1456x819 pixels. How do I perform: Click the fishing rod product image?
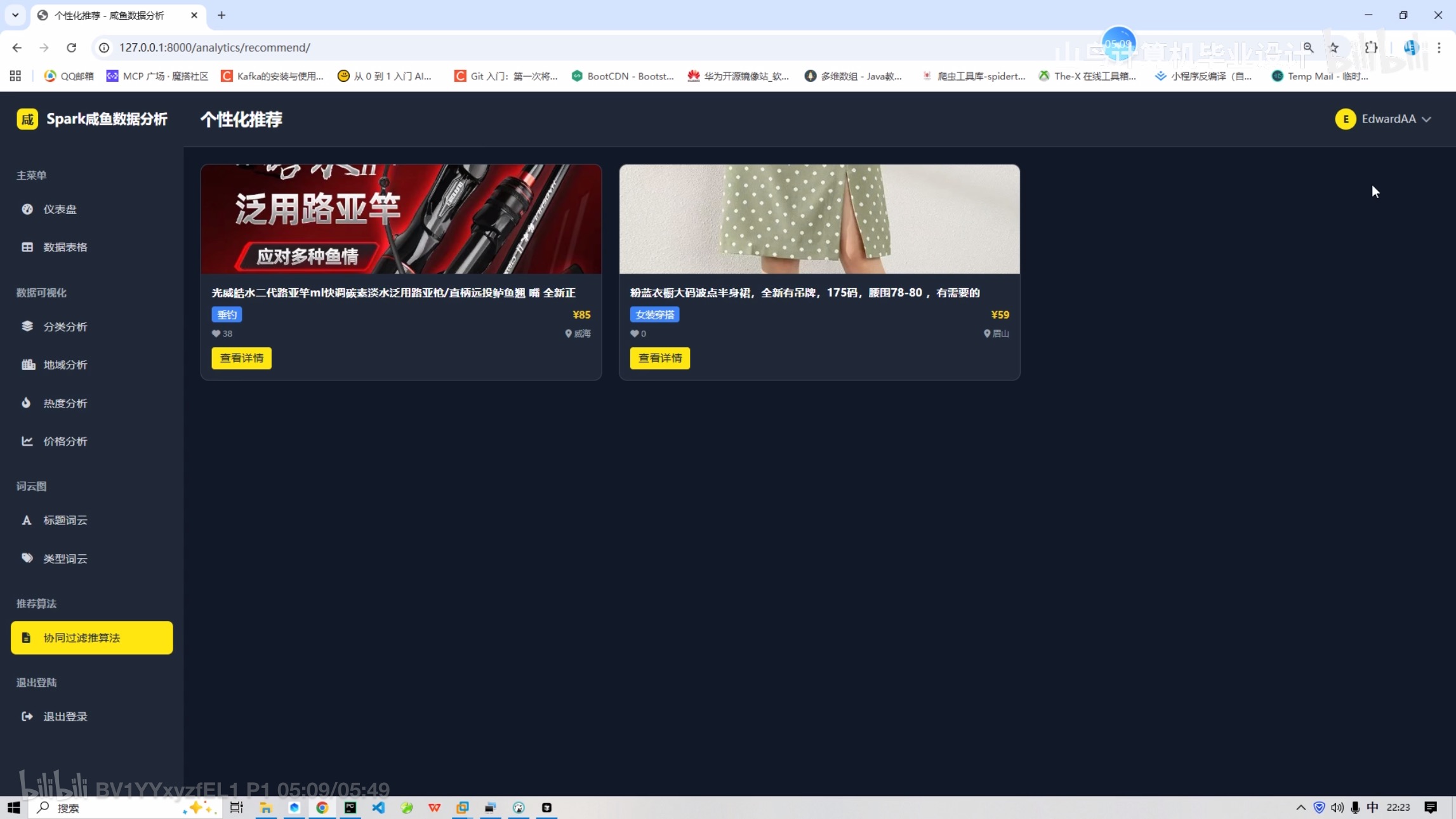coord(400,219)
